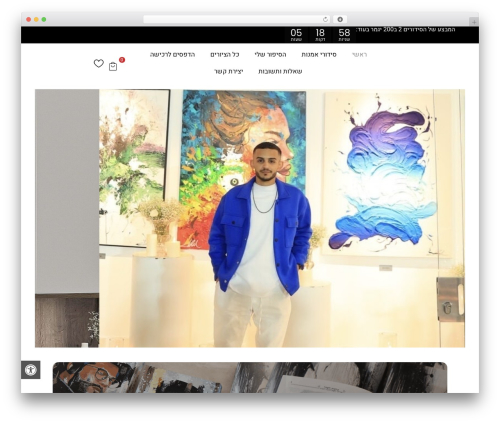
Task: Click the browser address bar
Action: click(x=237, y=19)
